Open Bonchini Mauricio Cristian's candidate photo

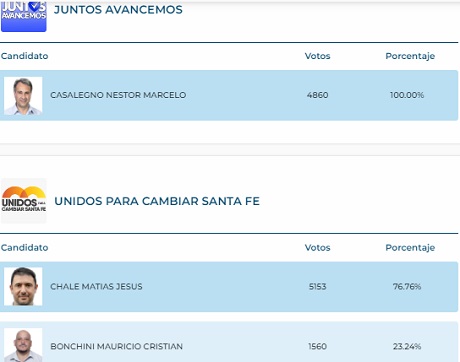coord(23,345)
